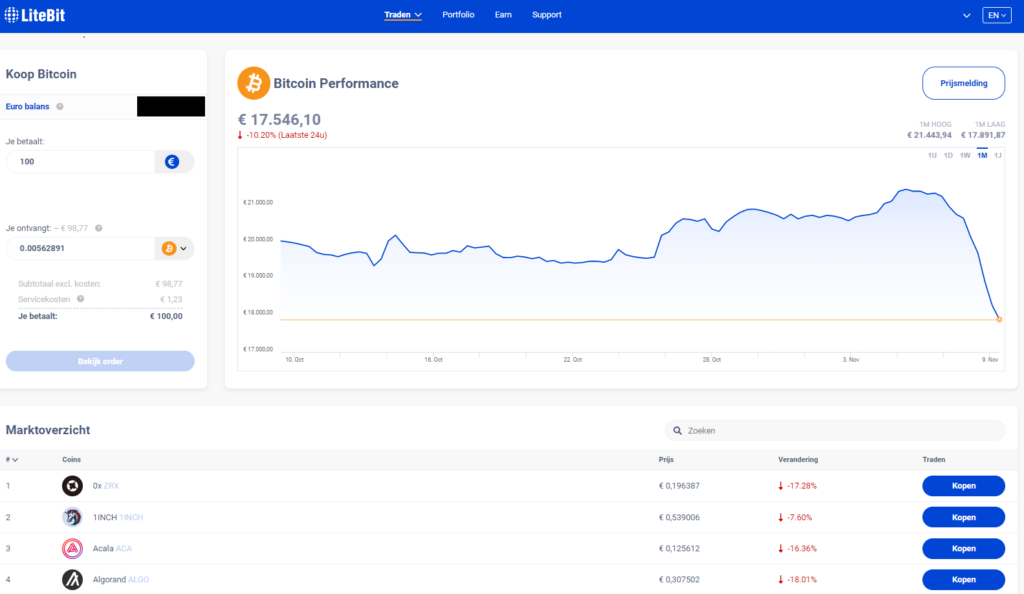Click the Euro currency icon
Screen dimensions: 1024x594
click(172, 161)
